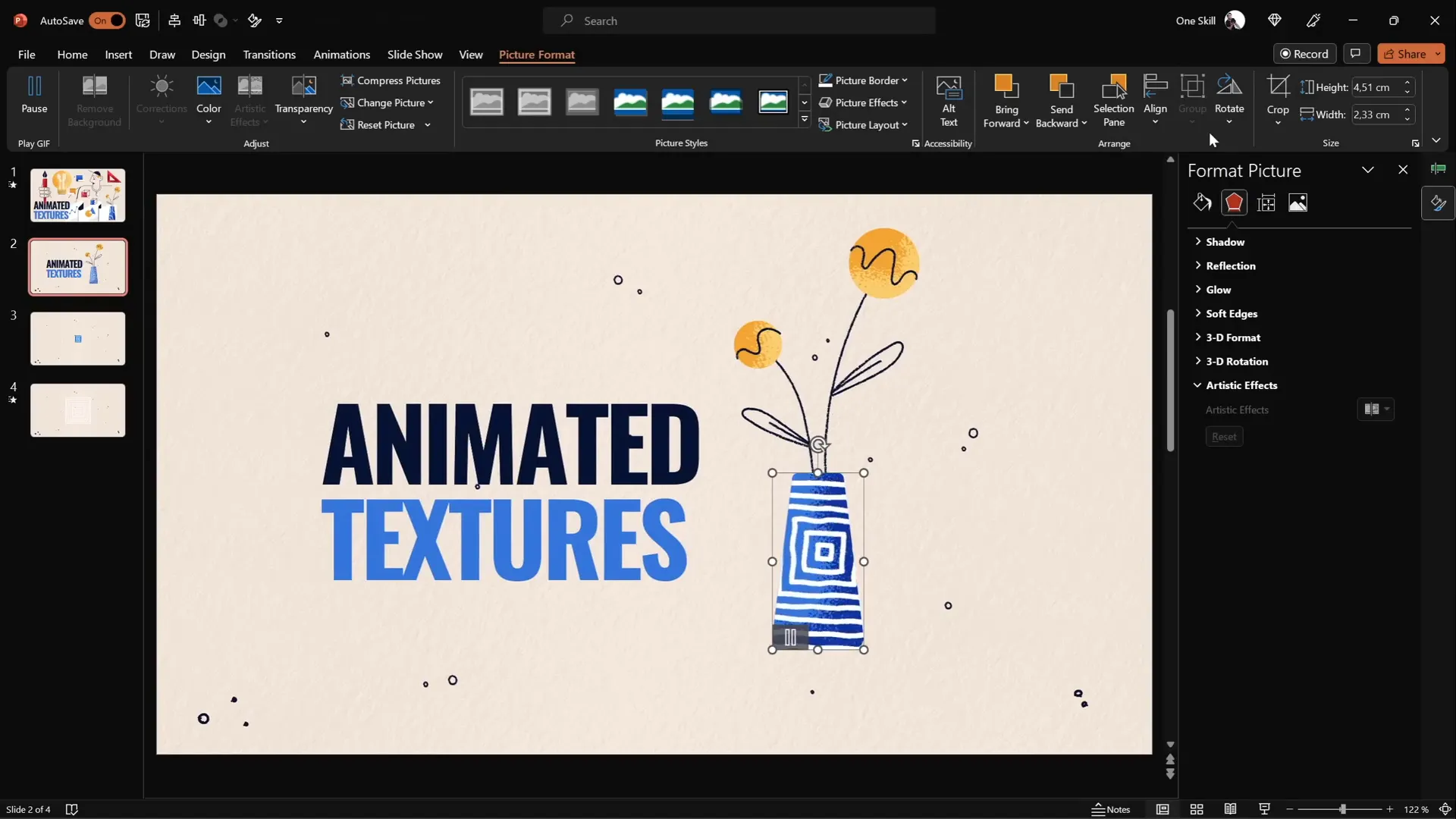Image resolution: width=1456 pixels, height=819 pixels.
Task: Open the Alt Text pane
Action: pyautogui.click(x=949, y=99)
